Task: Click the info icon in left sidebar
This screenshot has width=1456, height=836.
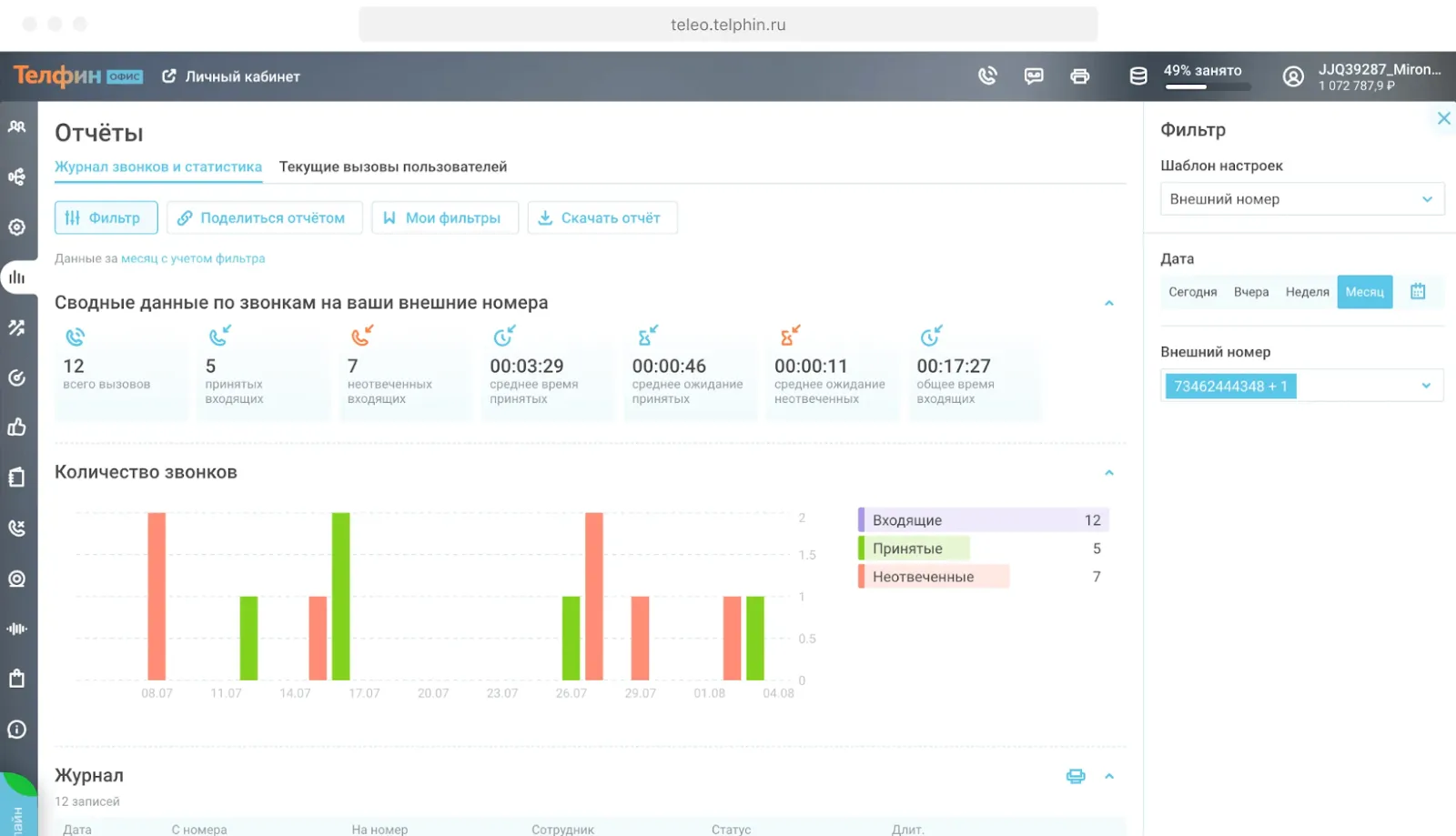Action: pyautogui.click(x=17, y=730)
